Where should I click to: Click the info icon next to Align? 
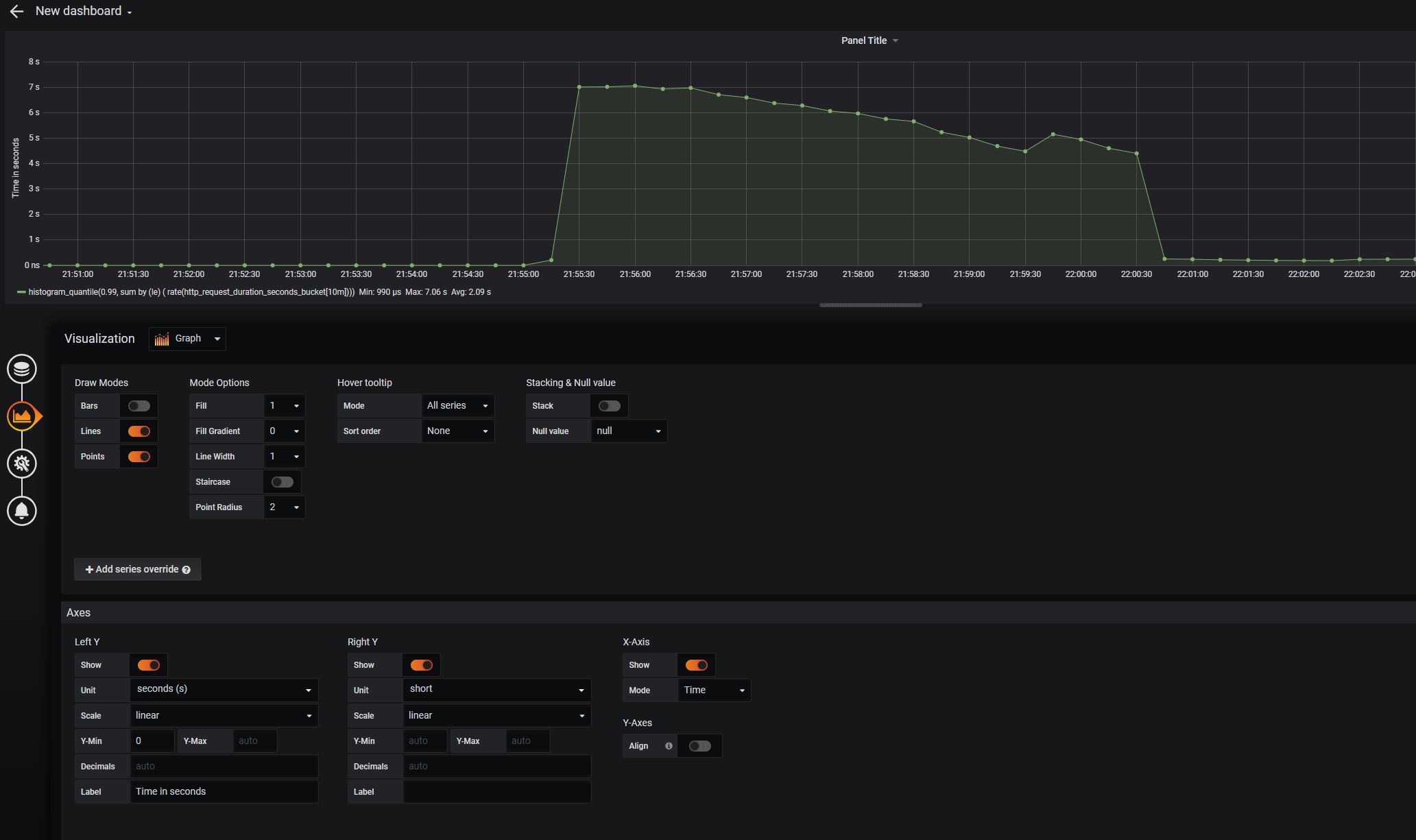click(x=669, y=745)
